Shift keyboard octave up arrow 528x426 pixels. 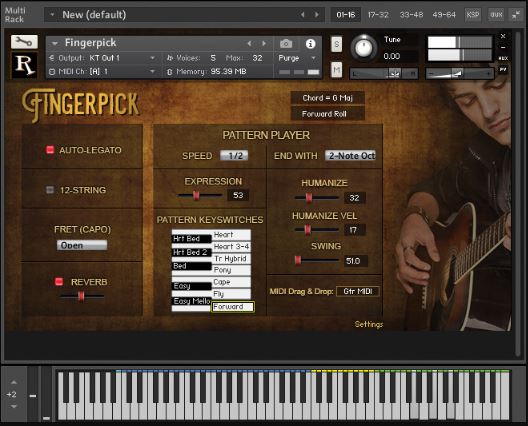(x=13, y=382)
